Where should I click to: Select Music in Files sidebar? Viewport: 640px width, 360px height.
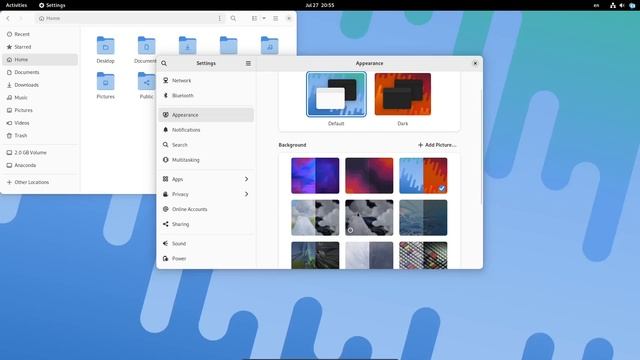40,98
